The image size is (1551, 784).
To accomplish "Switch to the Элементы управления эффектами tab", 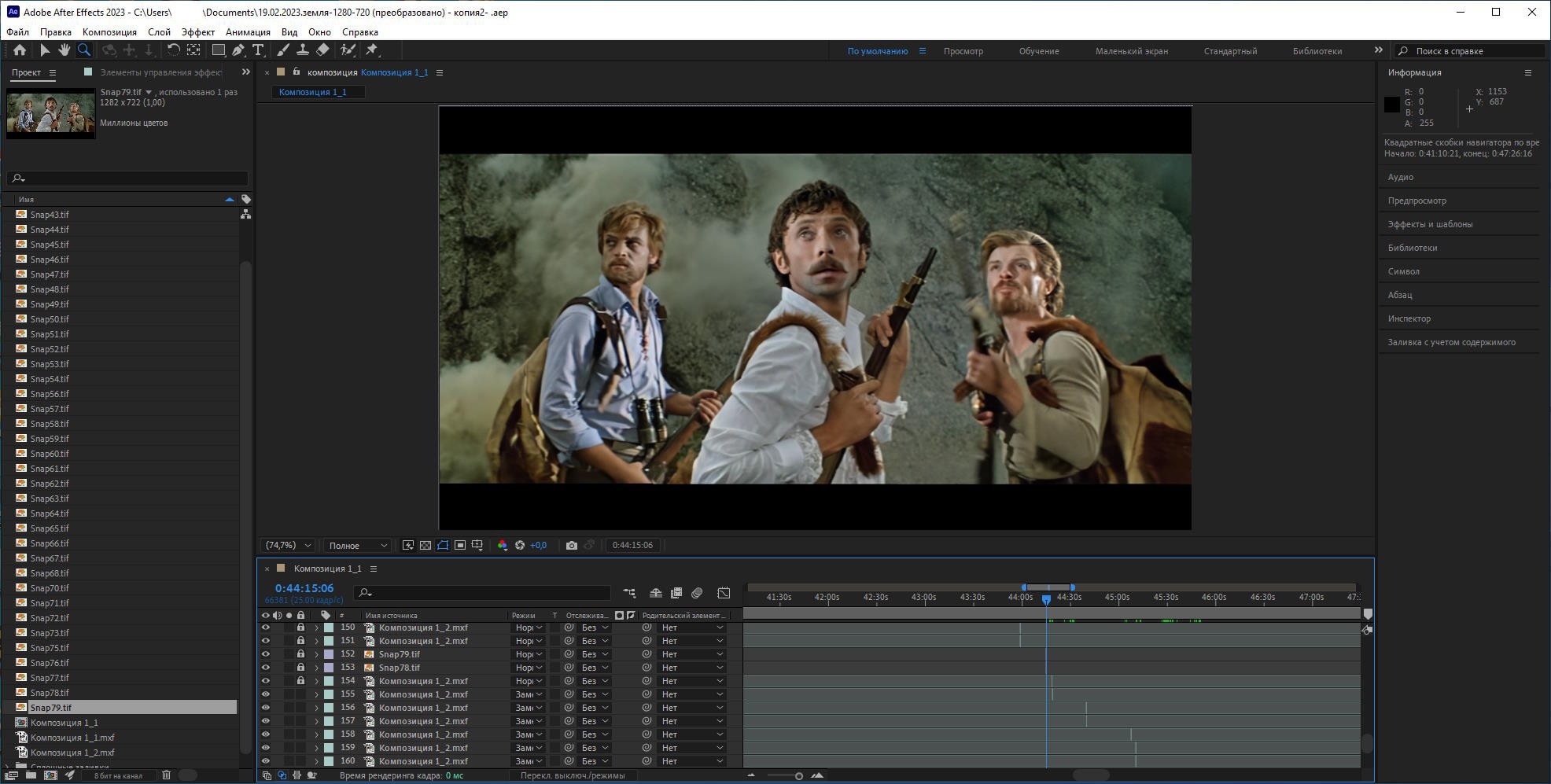I will tap(160, 72).
